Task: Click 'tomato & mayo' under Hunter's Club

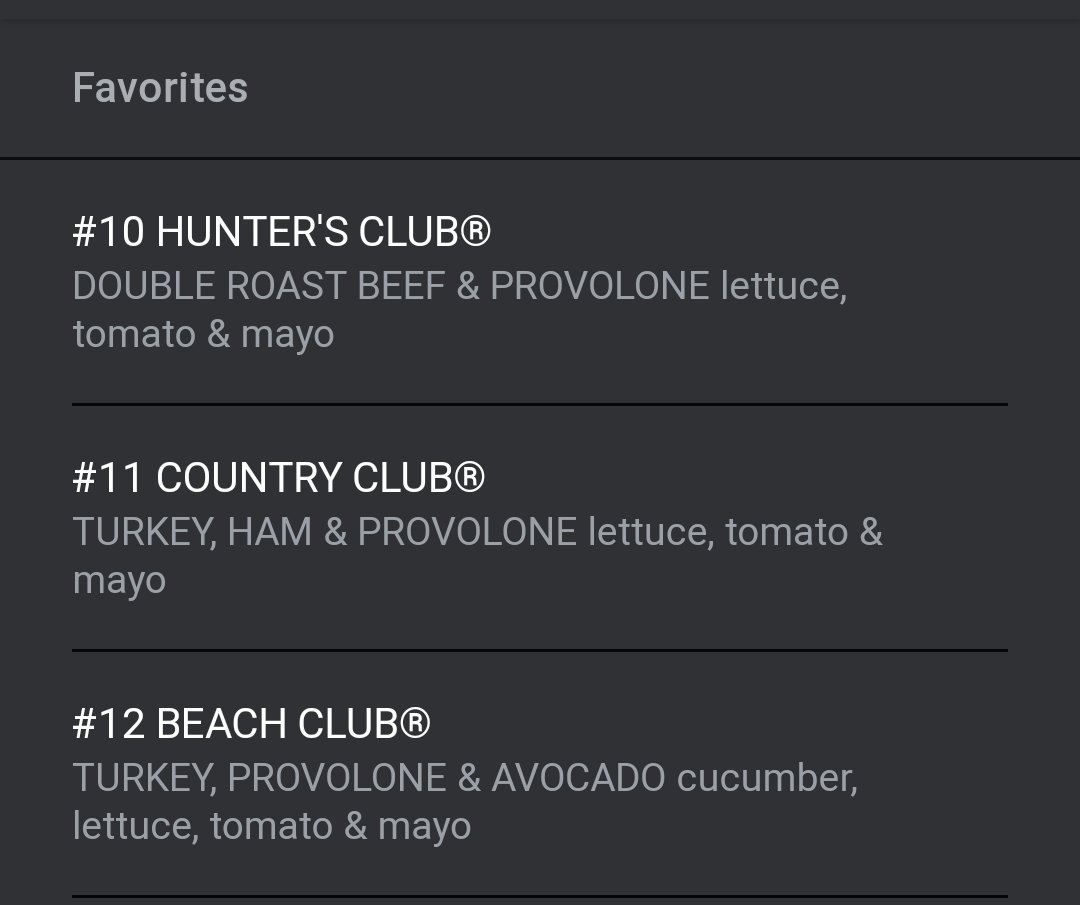Action: coord(204,335)
